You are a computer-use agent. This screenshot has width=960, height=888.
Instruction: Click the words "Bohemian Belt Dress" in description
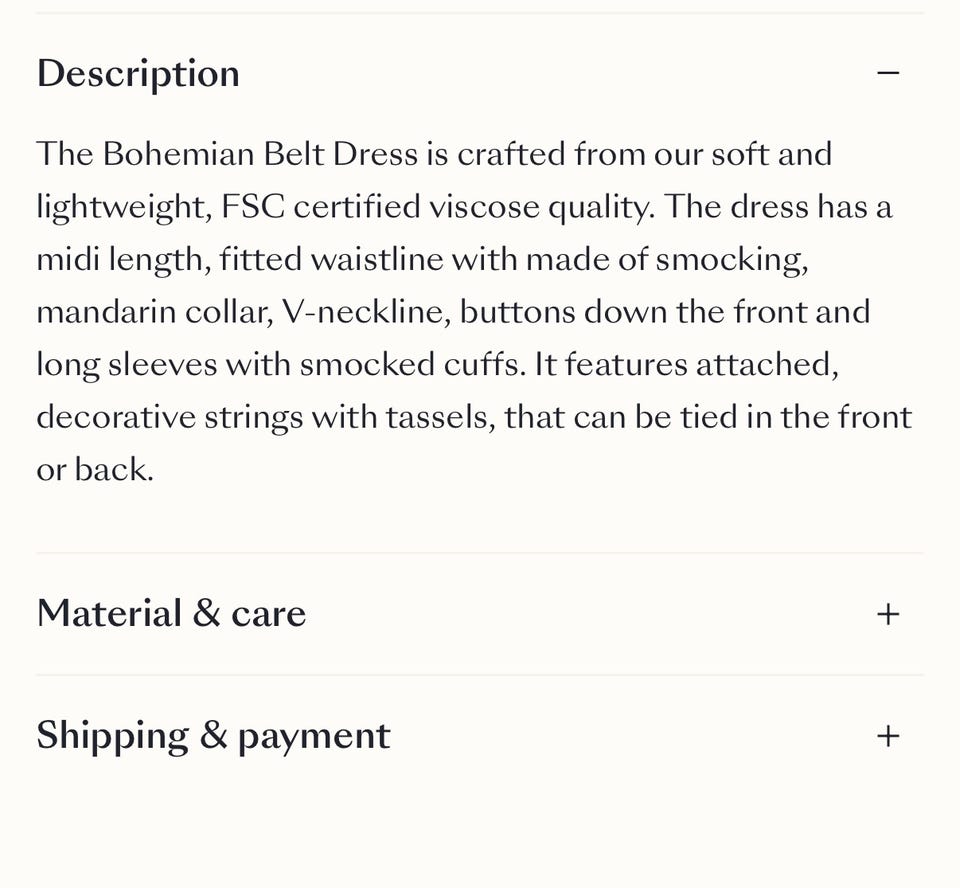click(260, 155)
